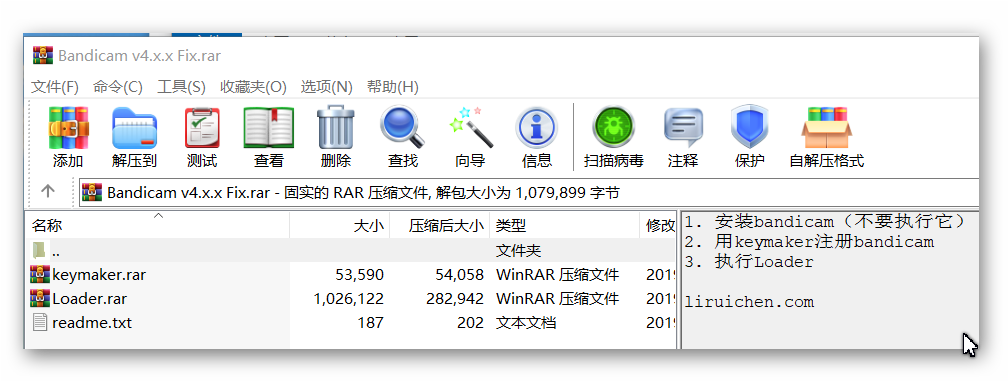Click the WinRAR title bar icon
The width and height of the screenshot is (1008, 381).
[x=42, y=56]
